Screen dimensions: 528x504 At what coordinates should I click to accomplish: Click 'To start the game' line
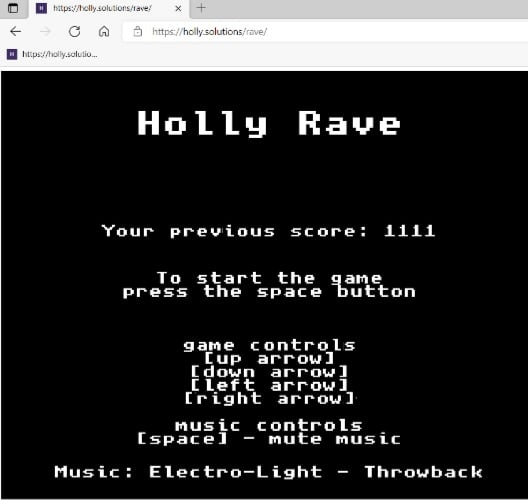pyautogui.click(x=269, y=278)
